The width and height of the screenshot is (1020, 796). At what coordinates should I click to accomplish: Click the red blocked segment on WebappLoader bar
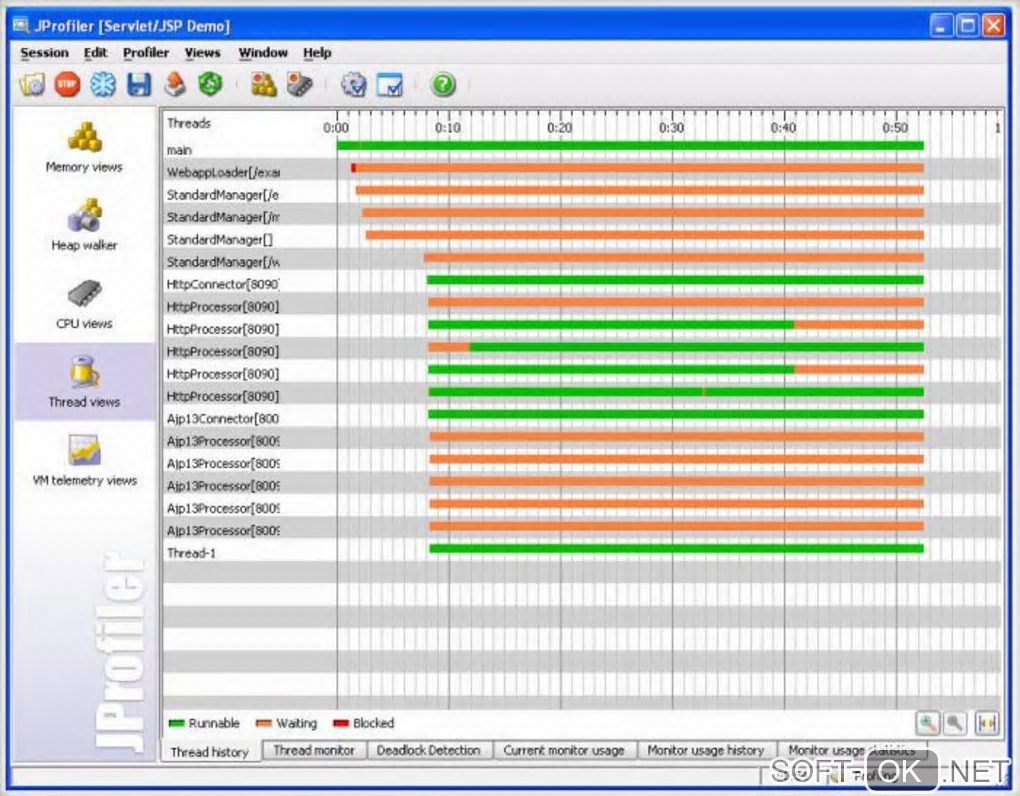353,168
